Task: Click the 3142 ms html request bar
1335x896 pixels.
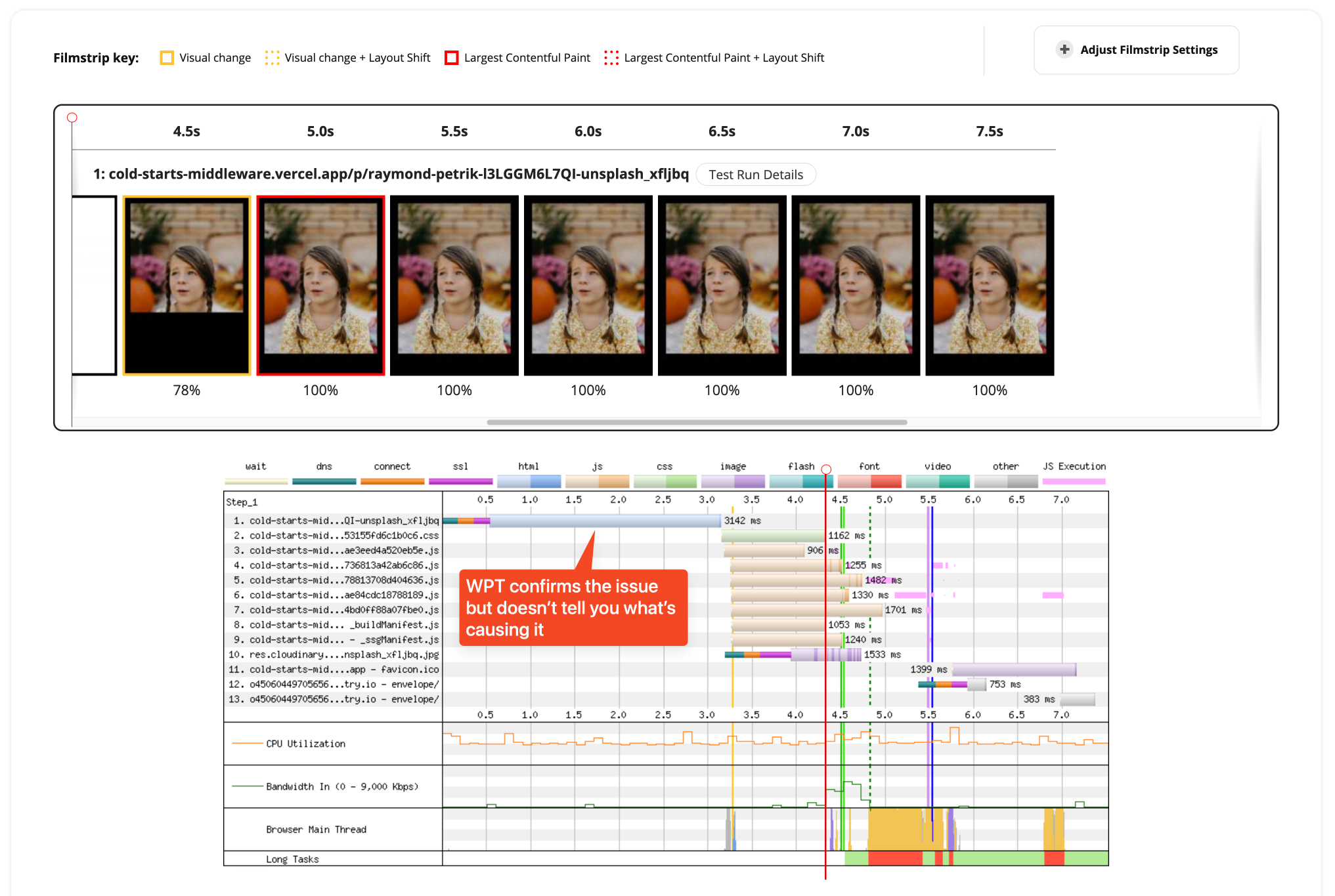Action: 604,521
